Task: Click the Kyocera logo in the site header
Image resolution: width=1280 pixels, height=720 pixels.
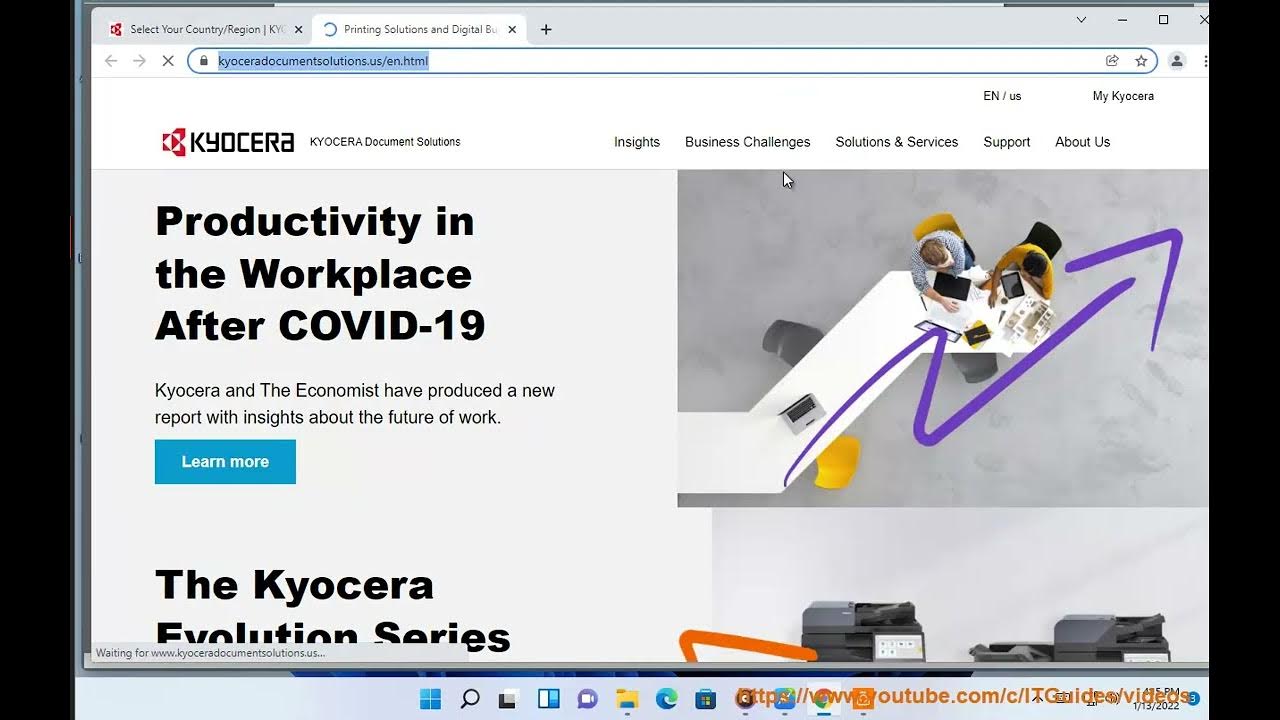Action: coord(228,142)
